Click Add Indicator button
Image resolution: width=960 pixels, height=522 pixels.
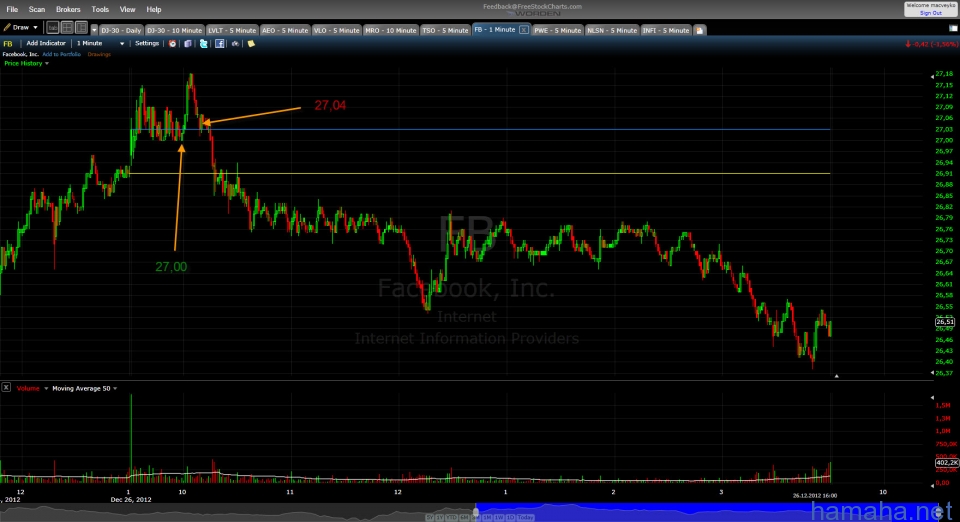[46, 43]
